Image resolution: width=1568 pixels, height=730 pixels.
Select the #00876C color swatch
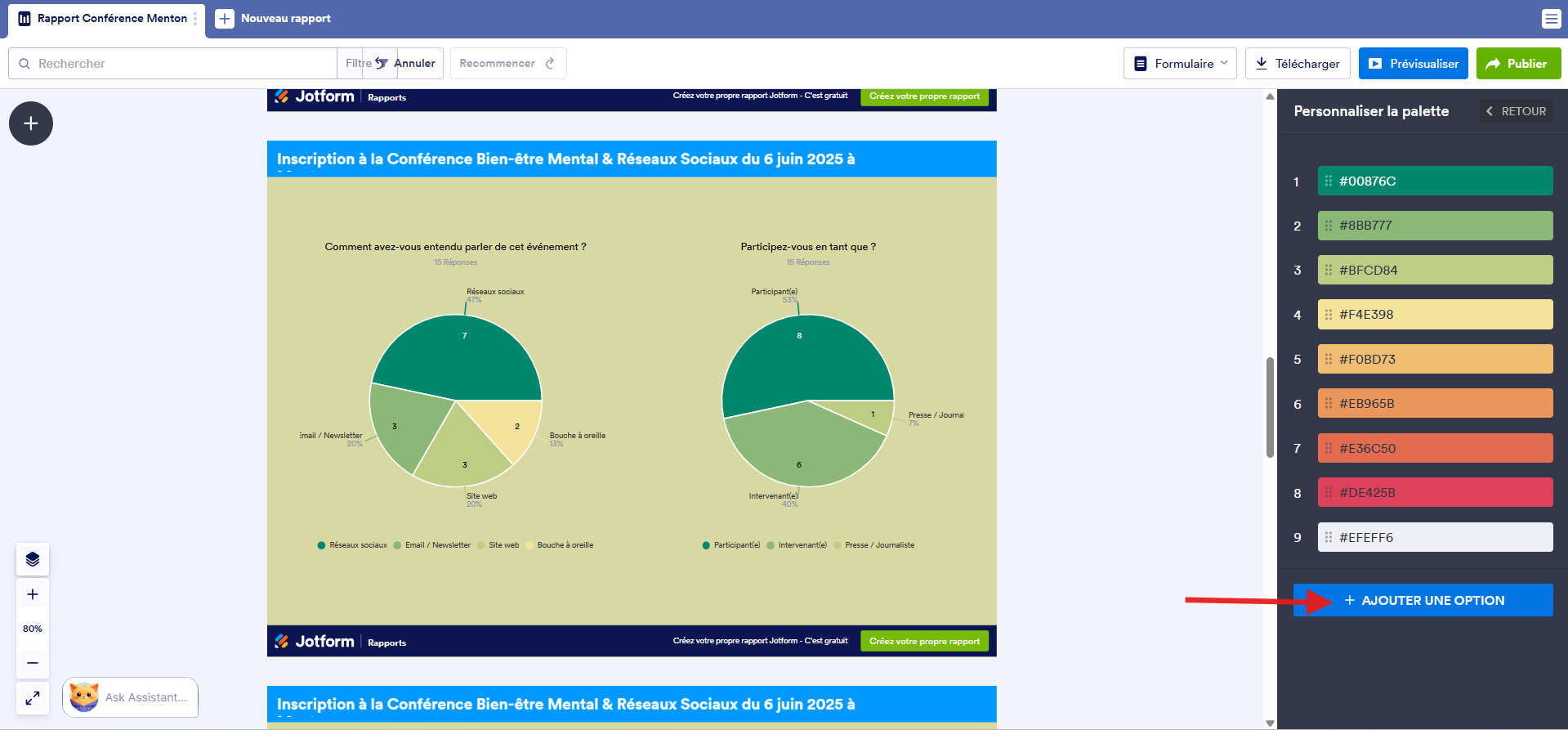click(x=1435, y=181)
